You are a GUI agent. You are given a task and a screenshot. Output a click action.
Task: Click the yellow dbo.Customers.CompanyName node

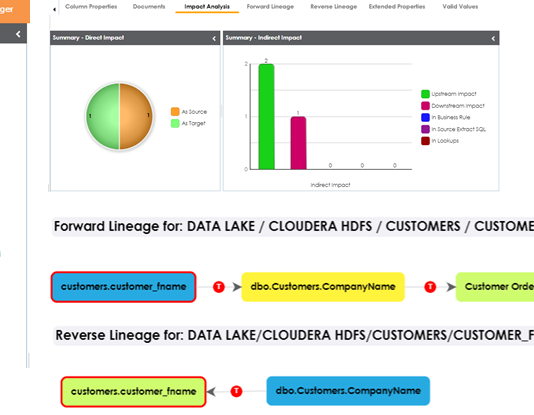[x=323, y=287]
